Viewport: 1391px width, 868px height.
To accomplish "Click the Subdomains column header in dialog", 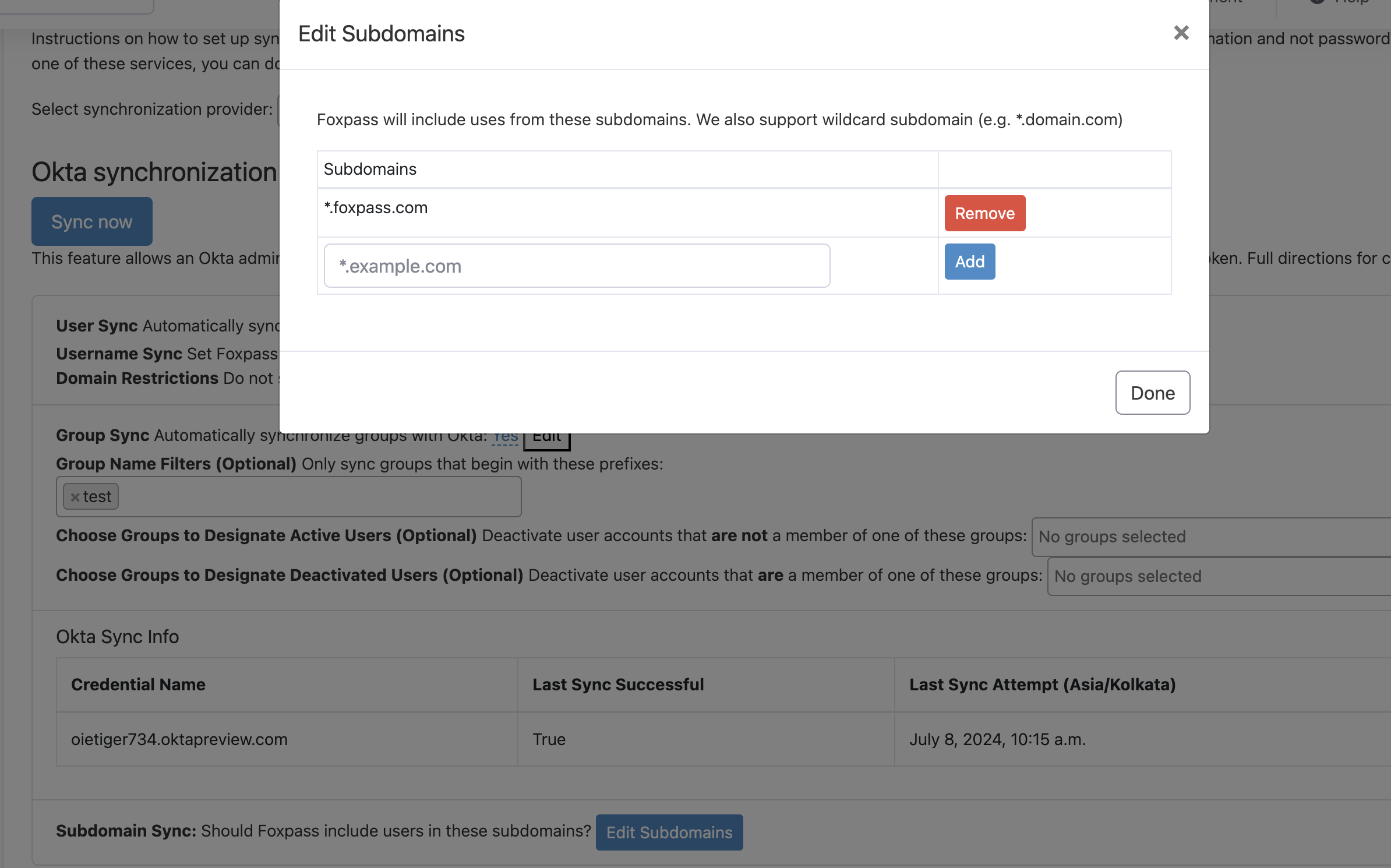I will pos(627,169).
